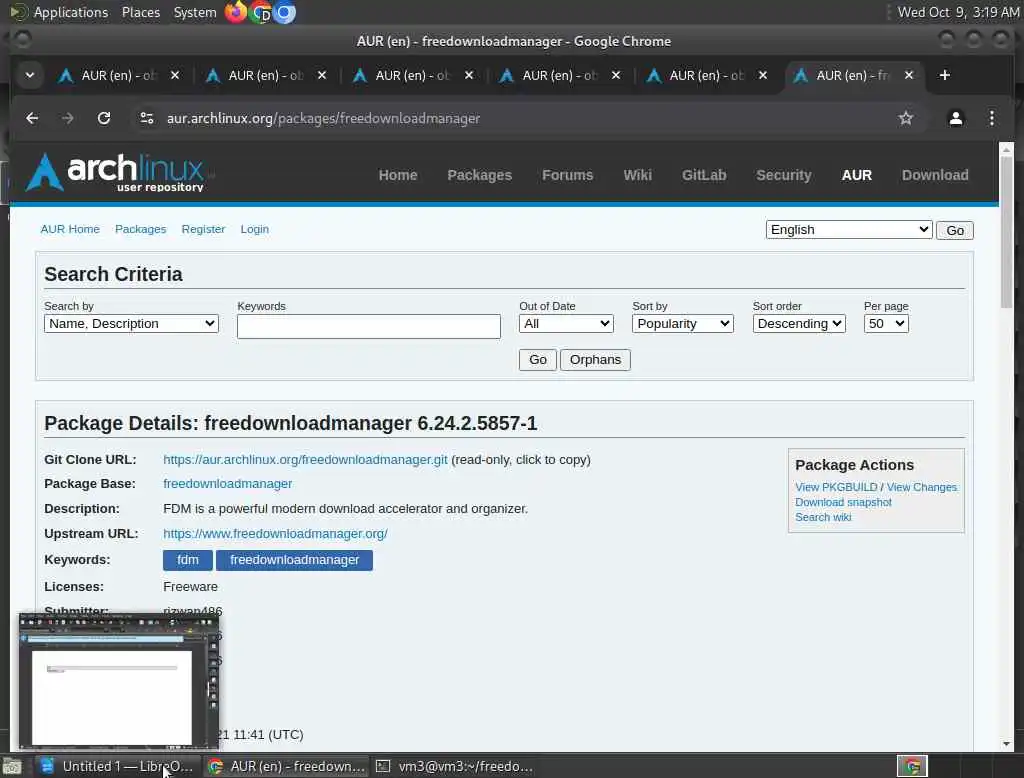Close the fourth AUR tab

[616, 75]
